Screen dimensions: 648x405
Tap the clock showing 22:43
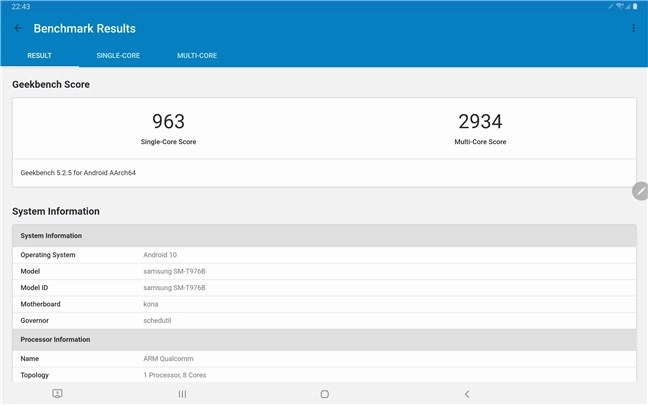21,6
